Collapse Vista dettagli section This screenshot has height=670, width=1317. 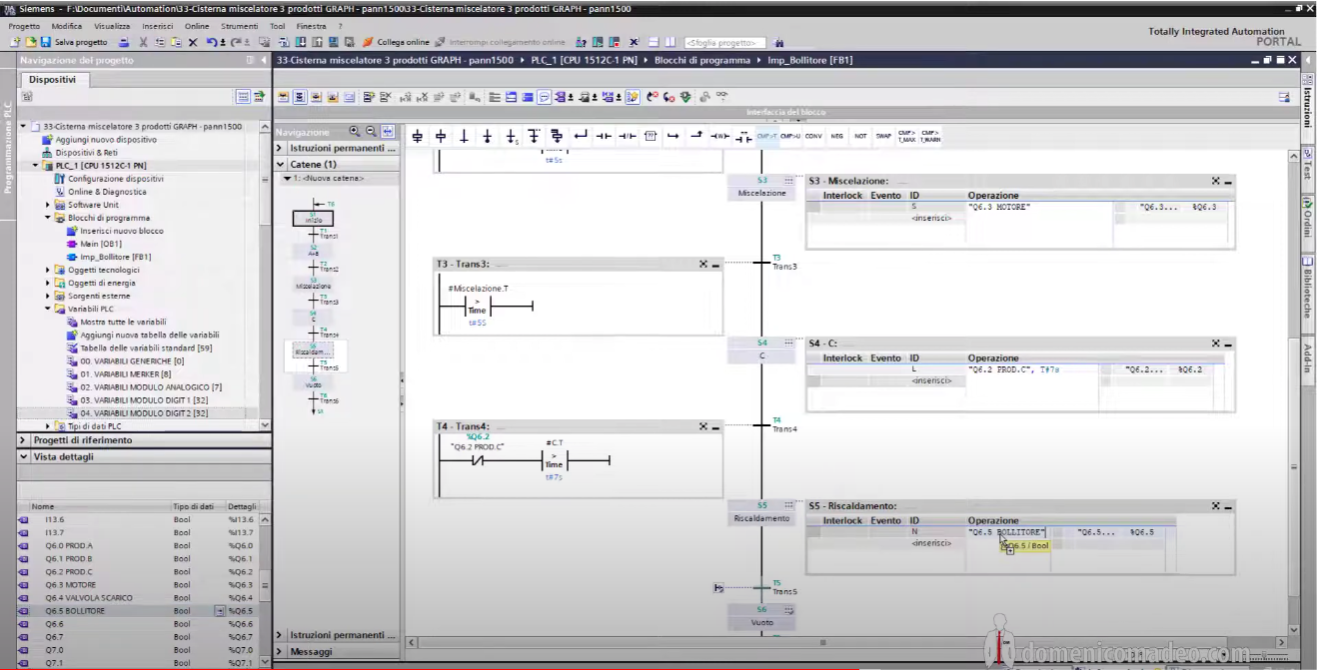[x=24, y=457]
